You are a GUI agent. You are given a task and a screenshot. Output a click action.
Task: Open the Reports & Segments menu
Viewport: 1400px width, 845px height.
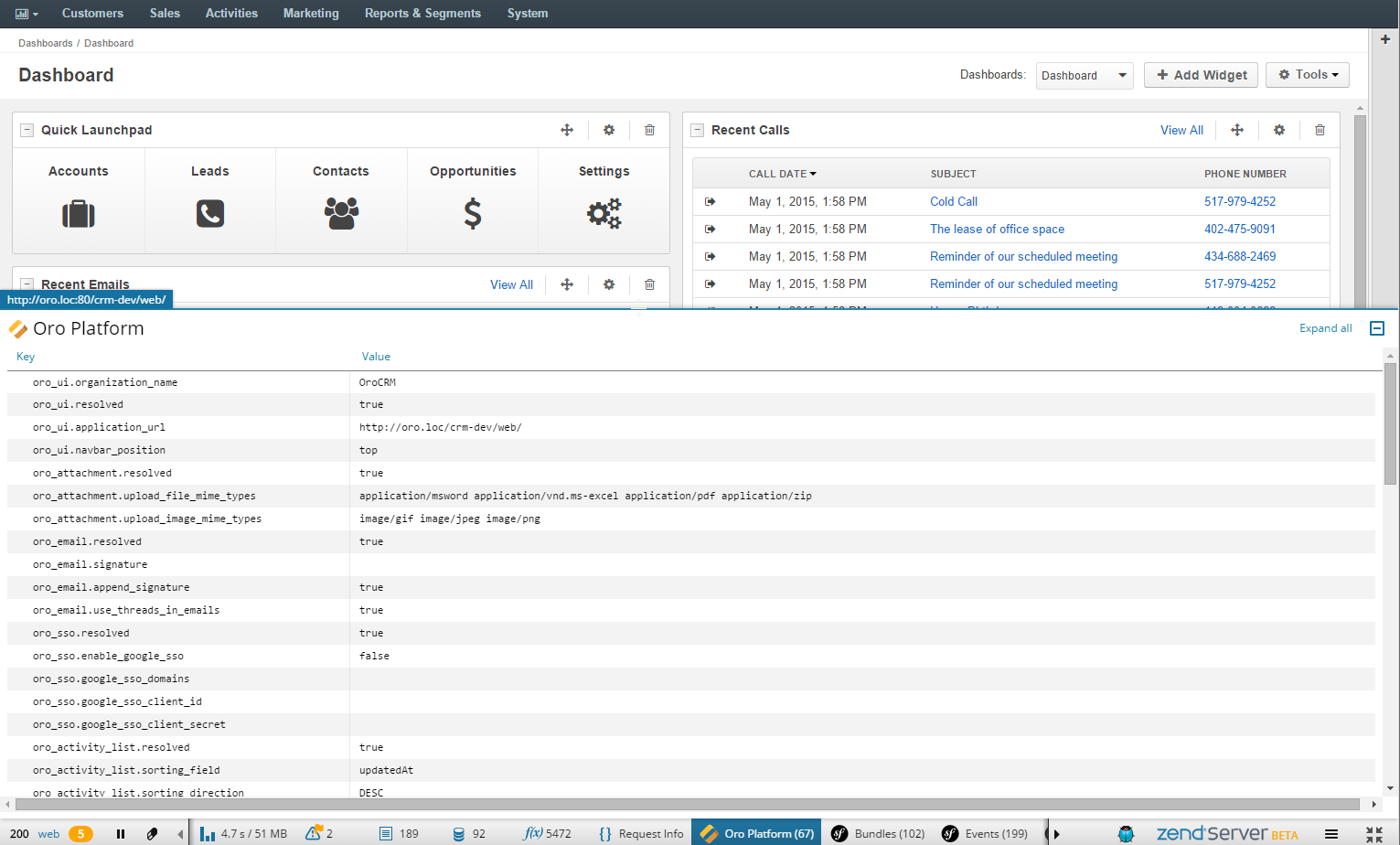(x=422, y=14)
